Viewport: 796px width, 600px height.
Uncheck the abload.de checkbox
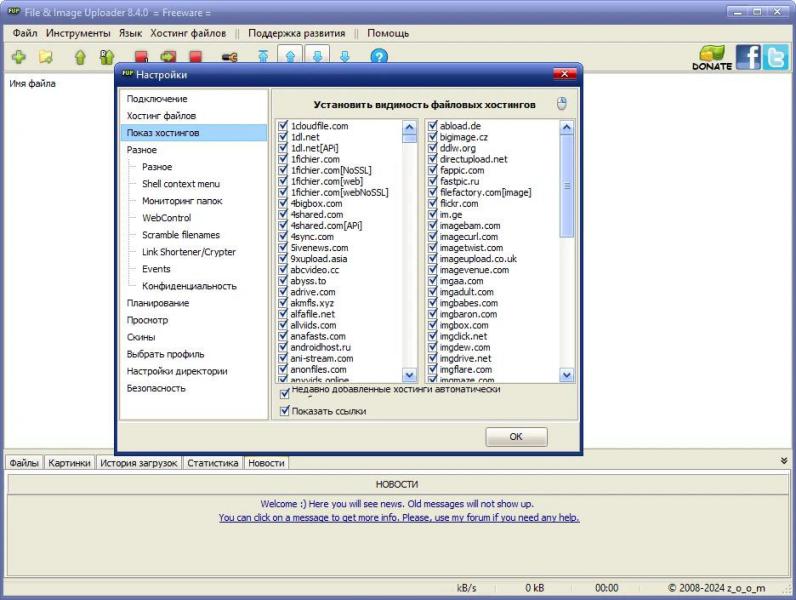(x=433, y=125)
